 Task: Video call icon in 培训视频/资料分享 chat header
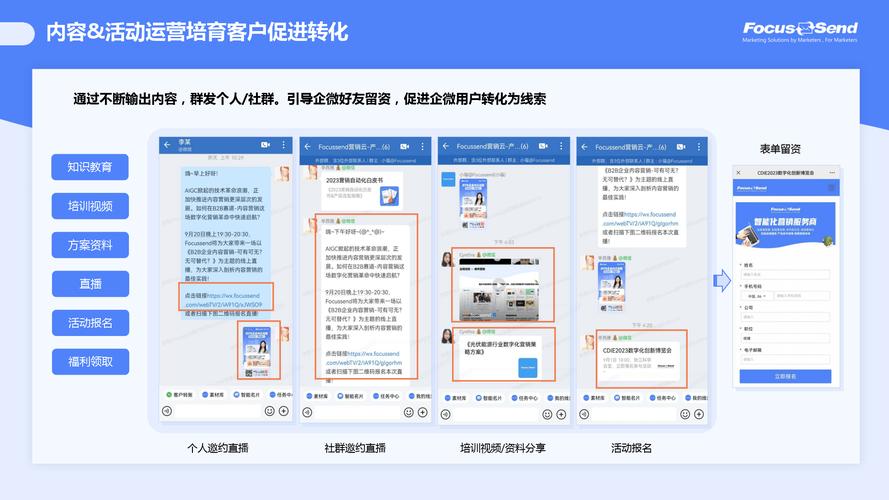tap(543, 146)
